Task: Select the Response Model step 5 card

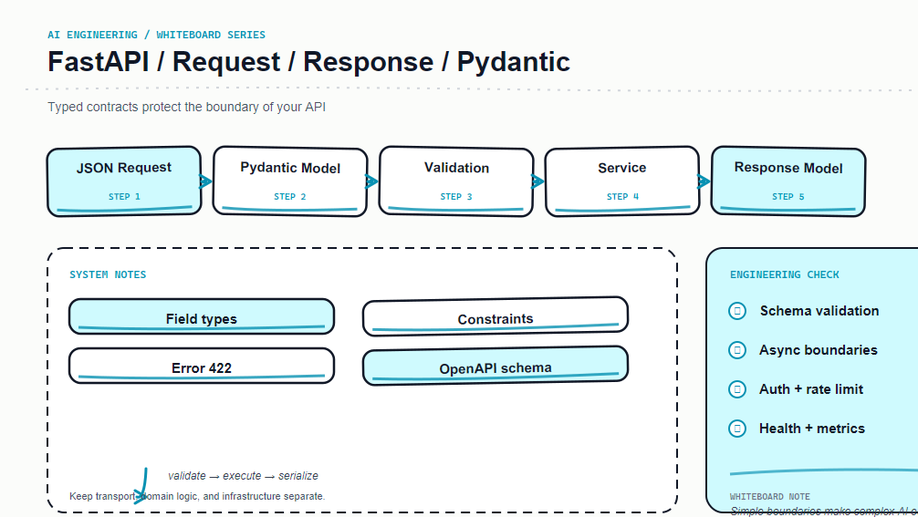Action: (x=788, y=182)
